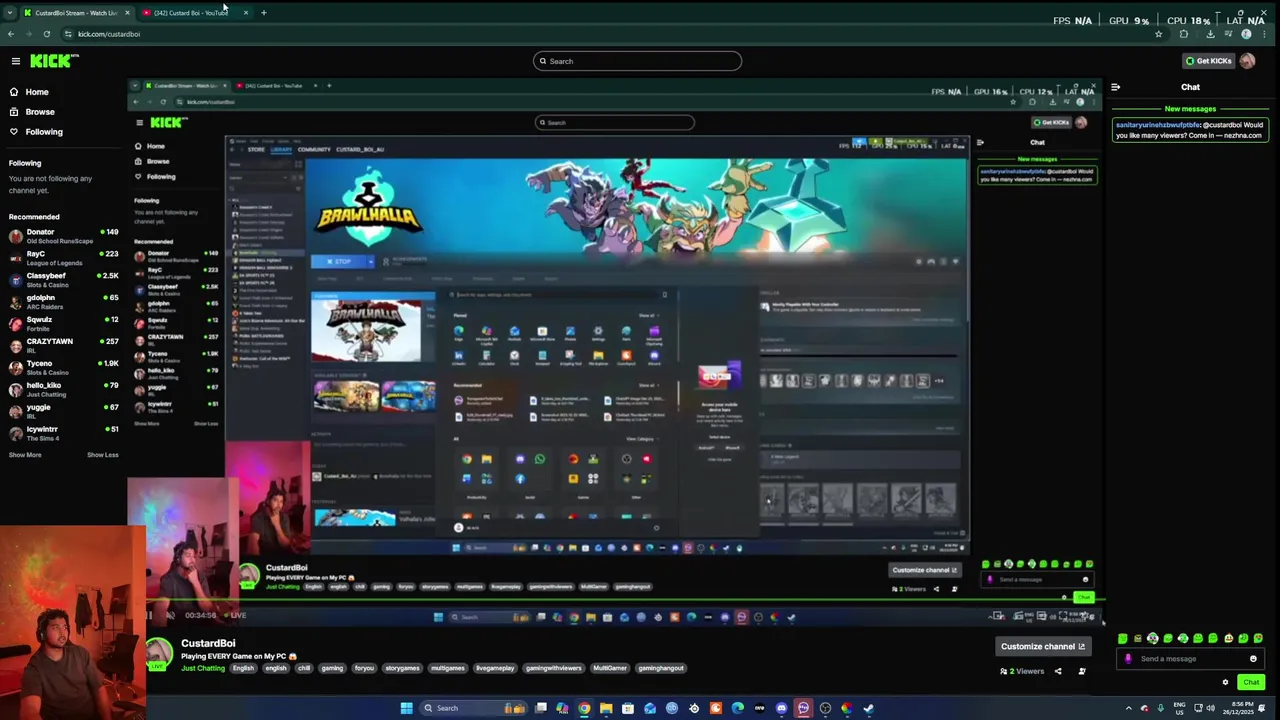Expand recommended list with Show More

point(25,455)
